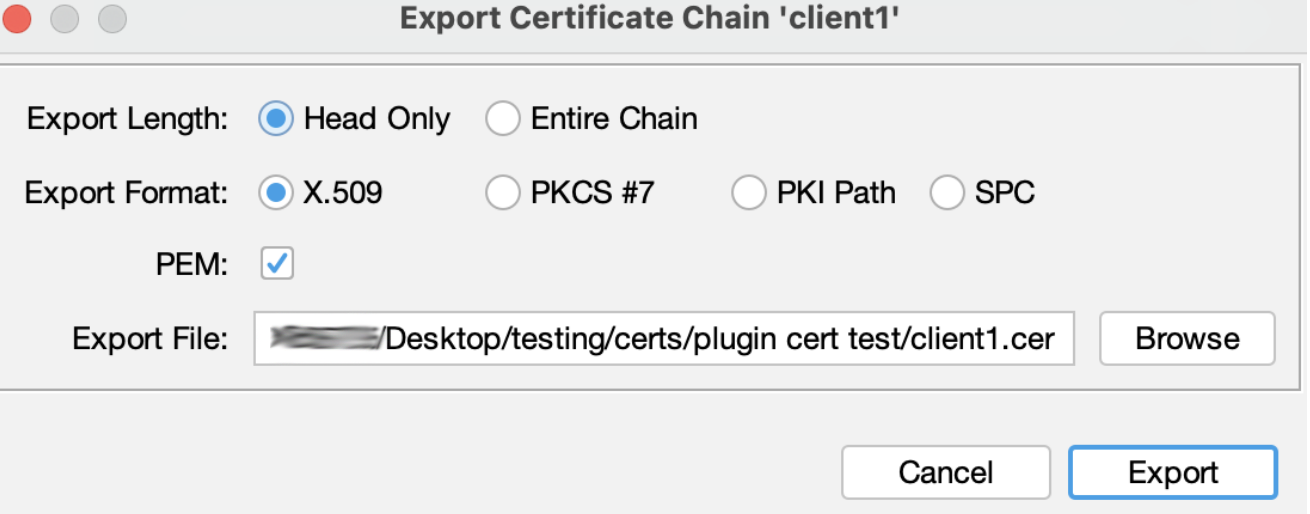The height and width of the screenshot is (514, 1310).
Task: Click the 'Export File:' label
Action: pos(150,339)
